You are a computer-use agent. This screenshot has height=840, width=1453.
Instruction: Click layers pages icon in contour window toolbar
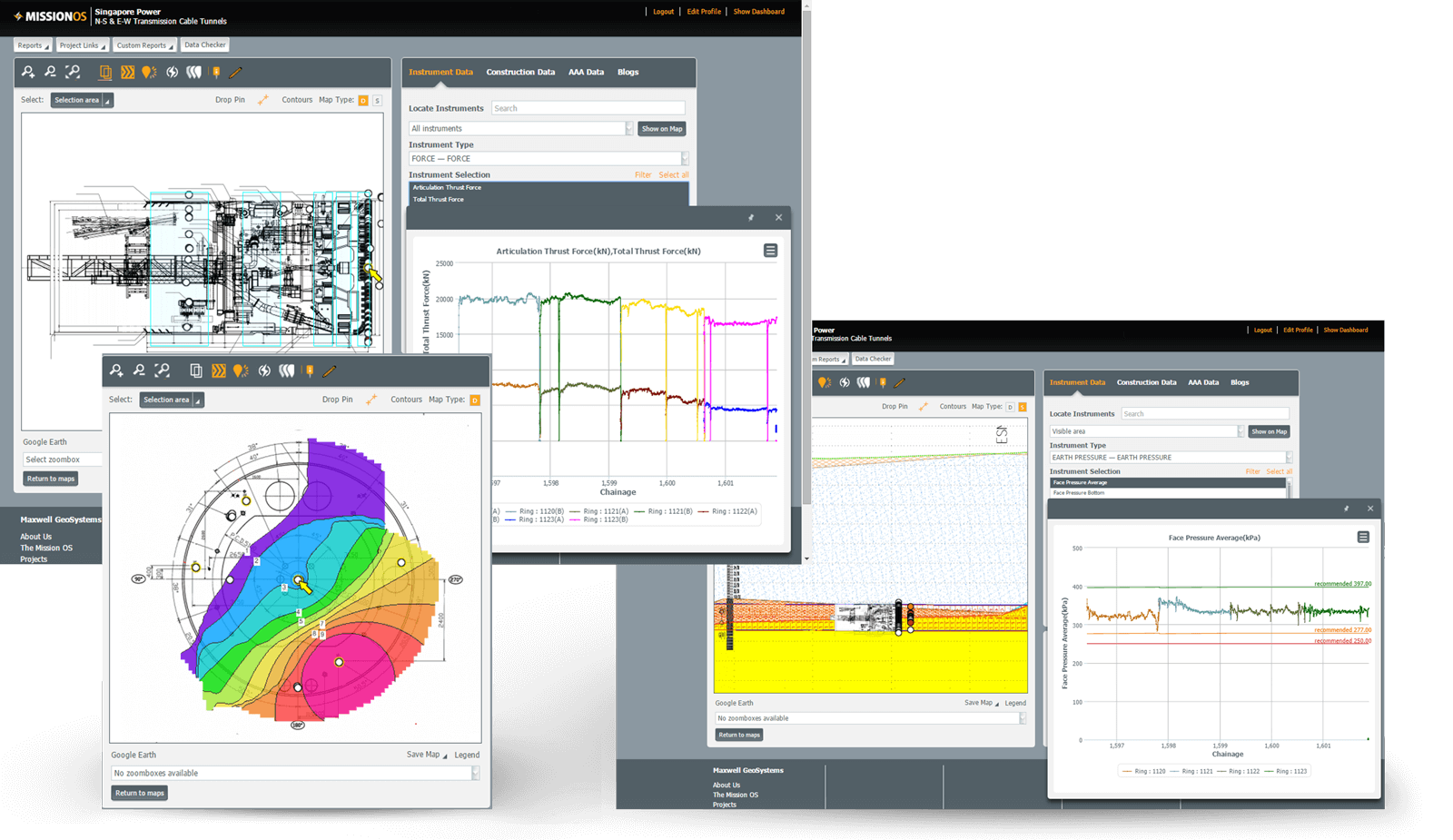coord(196,371)
